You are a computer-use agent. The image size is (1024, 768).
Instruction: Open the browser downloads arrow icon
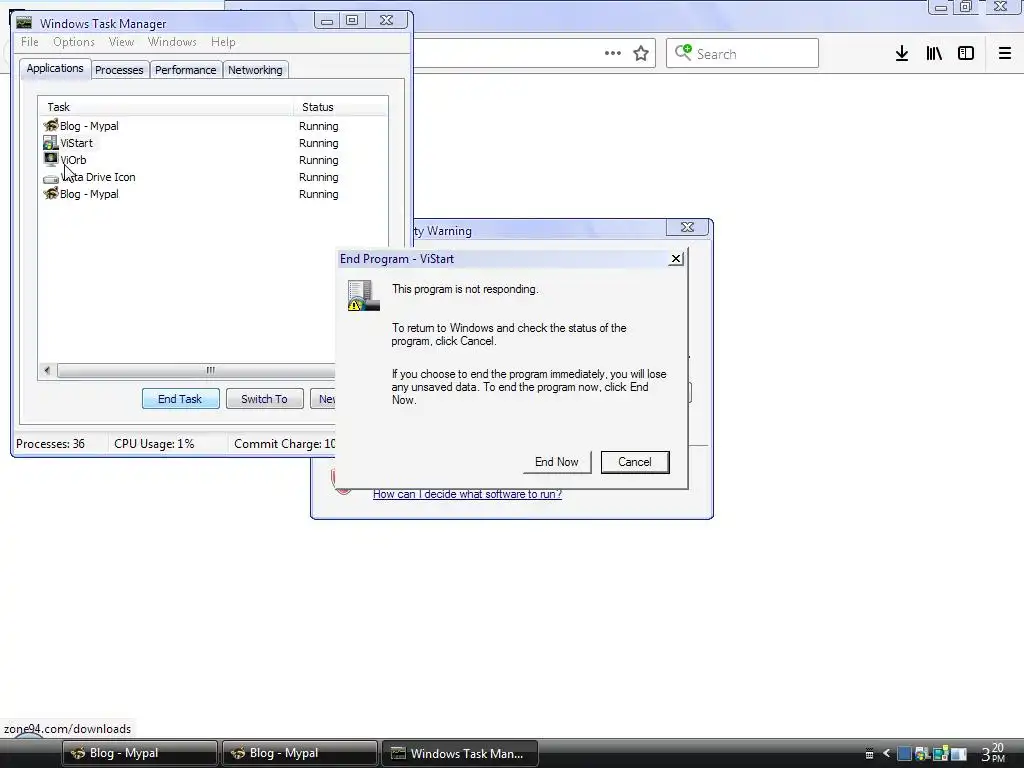(902, 54)
